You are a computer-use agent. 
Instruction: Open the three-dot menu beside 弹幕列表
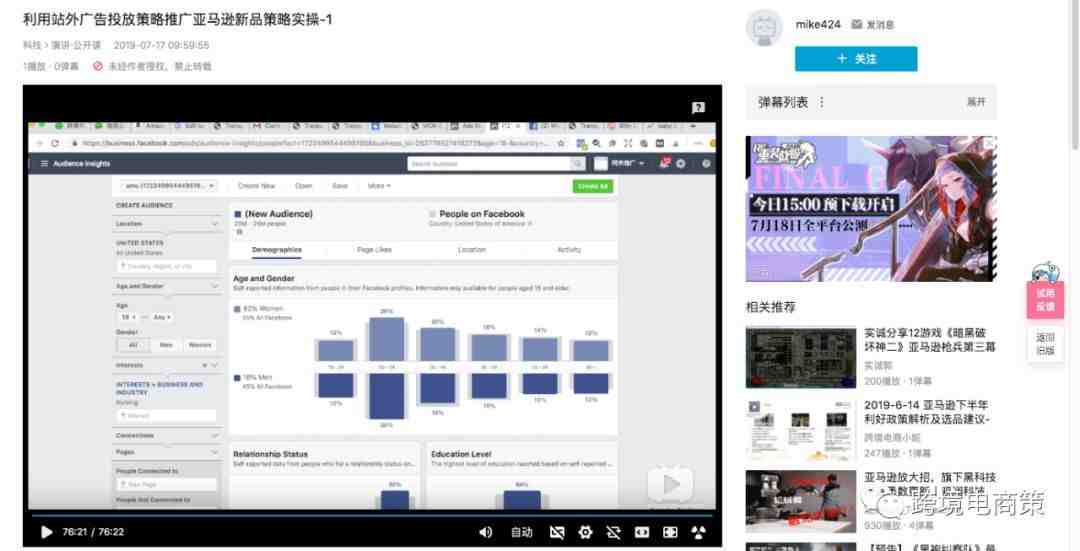pos(822,102)
